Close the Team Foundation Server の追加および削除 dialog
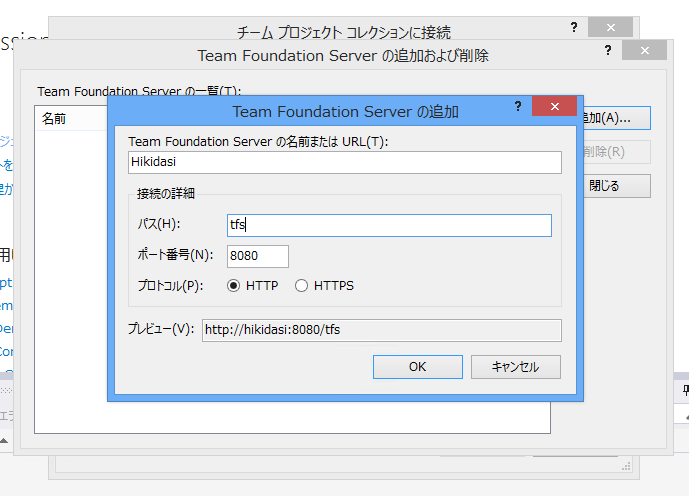The width and height of the screenshot is (689, 496). 645,50
